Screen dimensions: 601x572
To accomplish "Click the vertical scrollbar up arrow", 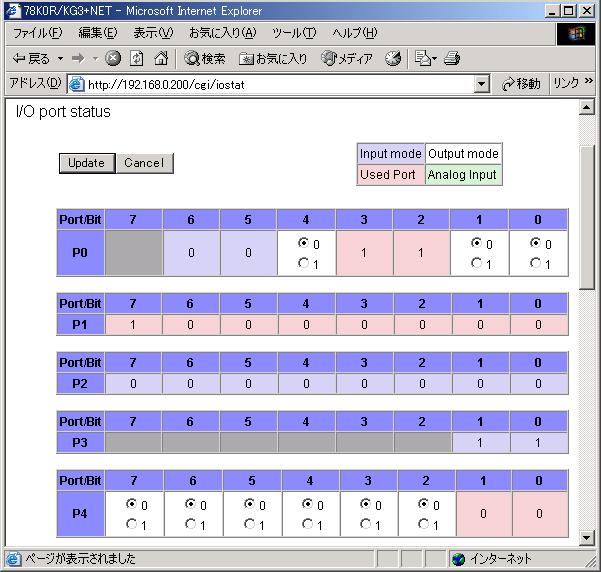I will (587, 107).
